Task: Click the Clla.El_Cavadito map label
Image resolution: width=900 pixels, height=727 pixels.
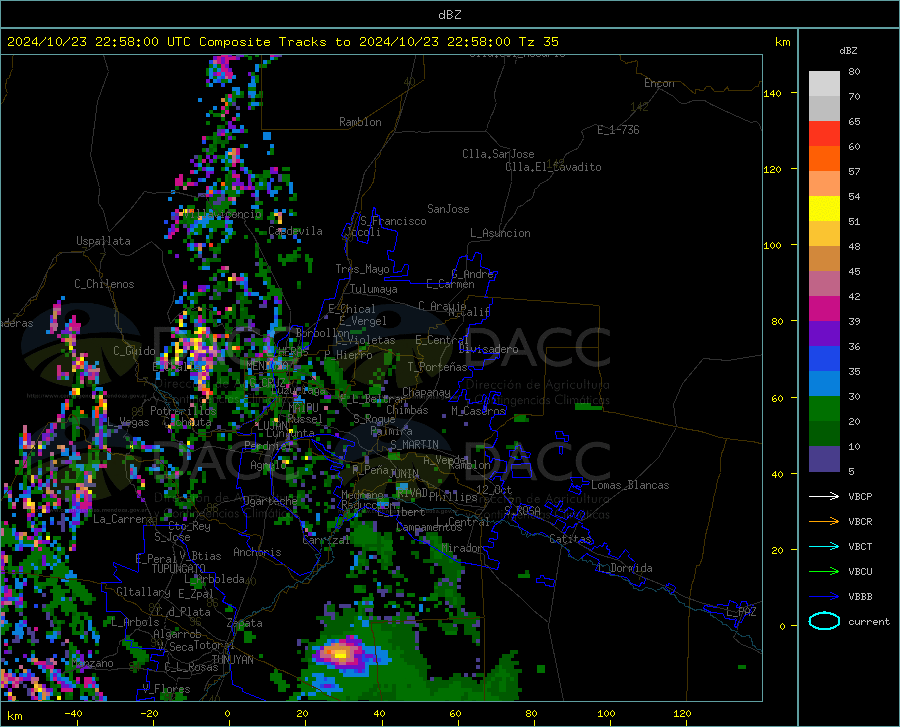Action: pos(553,167)
